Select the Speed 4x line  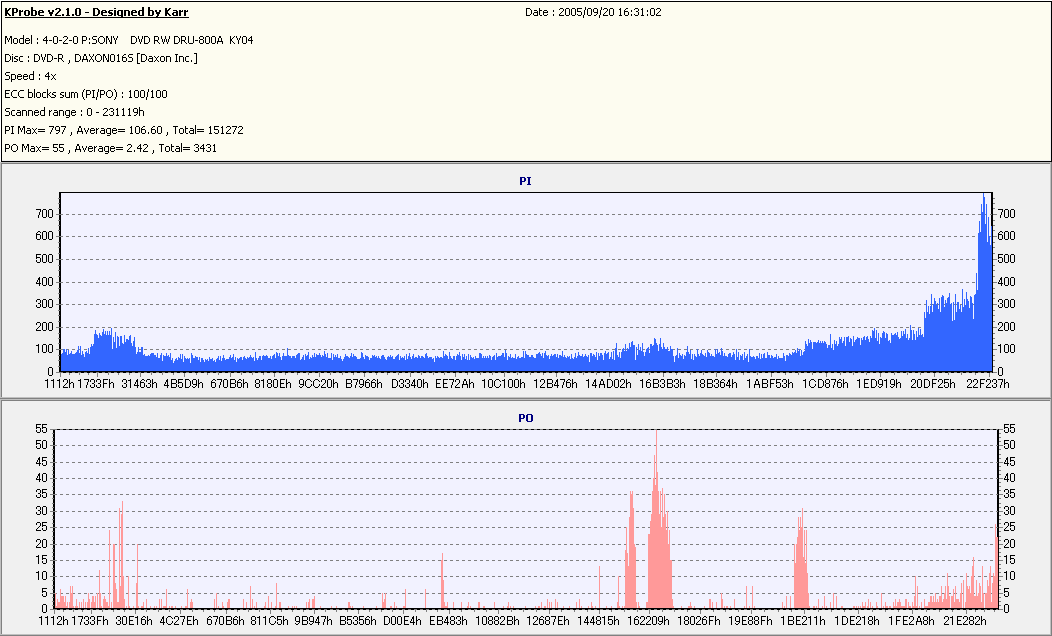30,76
